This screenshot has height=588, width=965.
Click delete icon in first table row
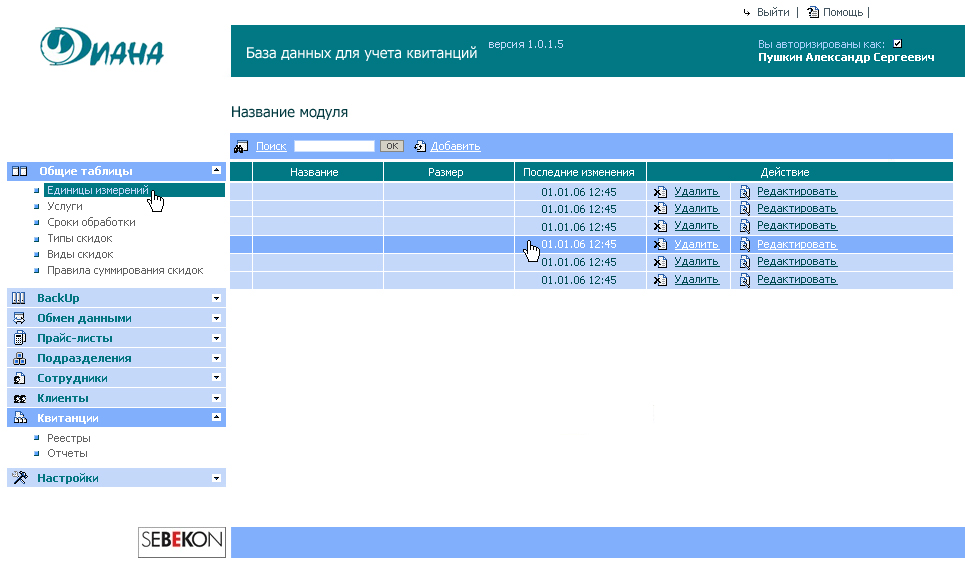(660, 192)
